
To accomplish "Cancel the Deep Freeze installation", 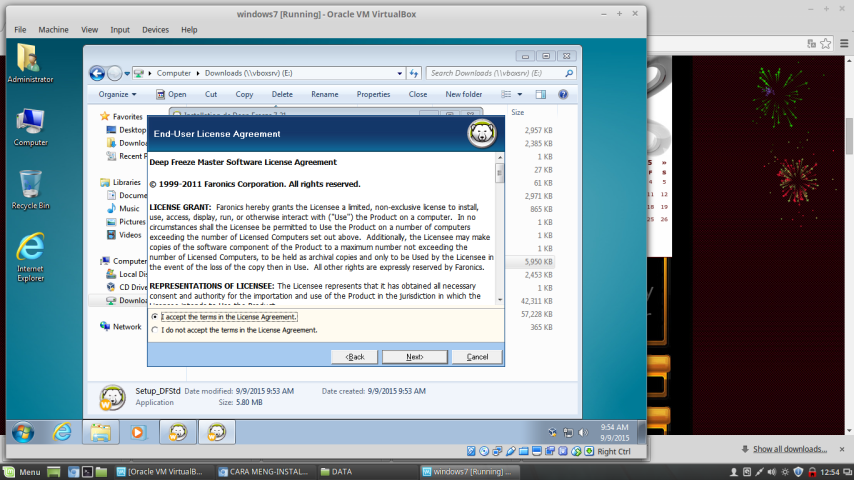I will tap(477, 357).
